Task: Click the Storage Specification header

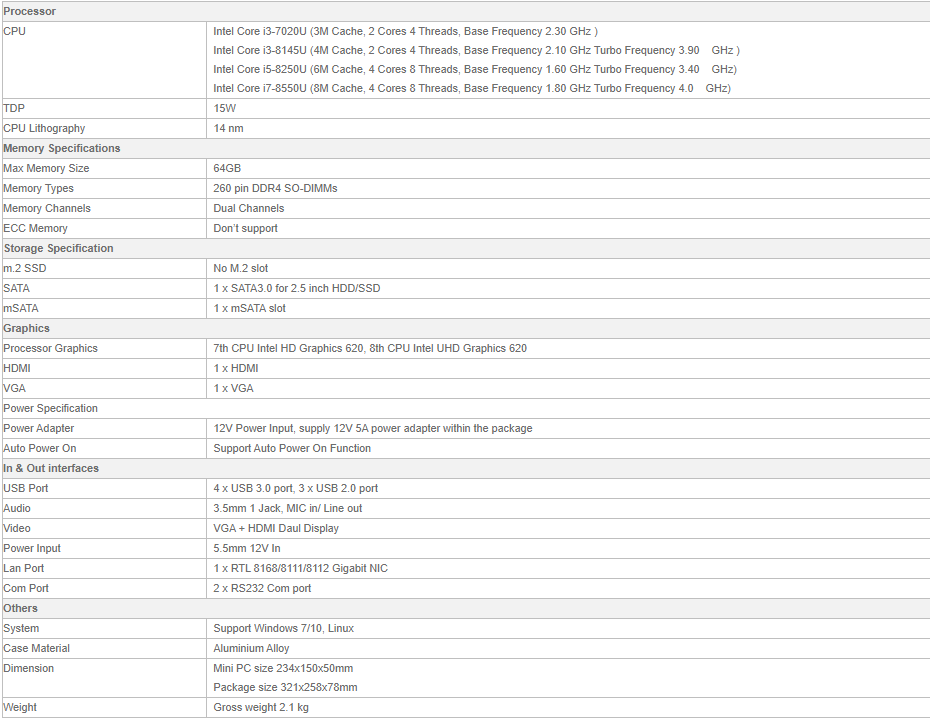Action: coord(59,248)
